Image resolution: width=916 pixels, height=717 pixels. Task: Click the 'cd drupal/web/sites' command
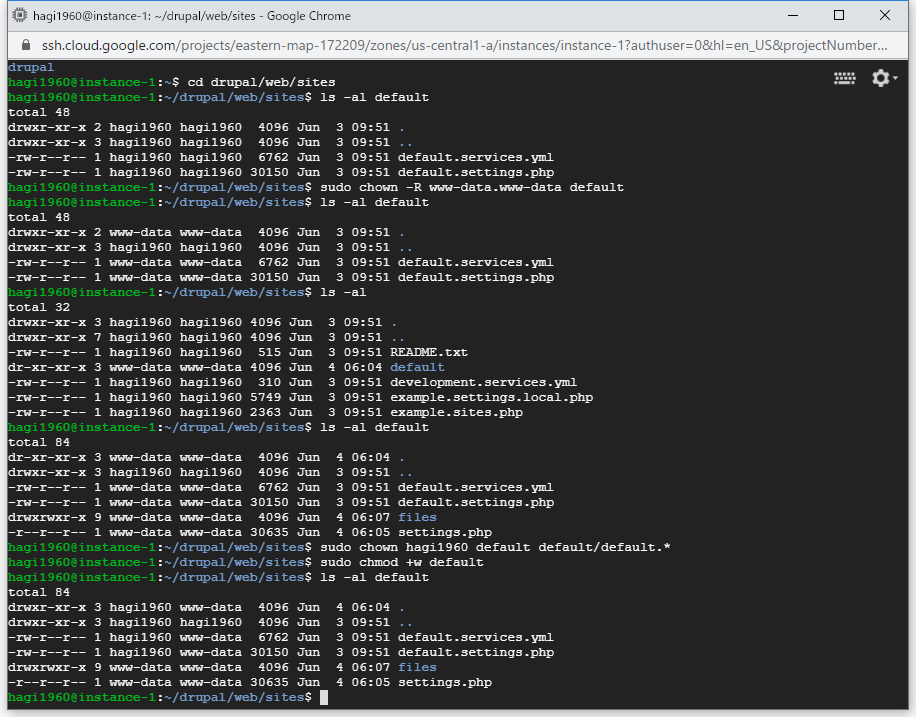(261, 82)
